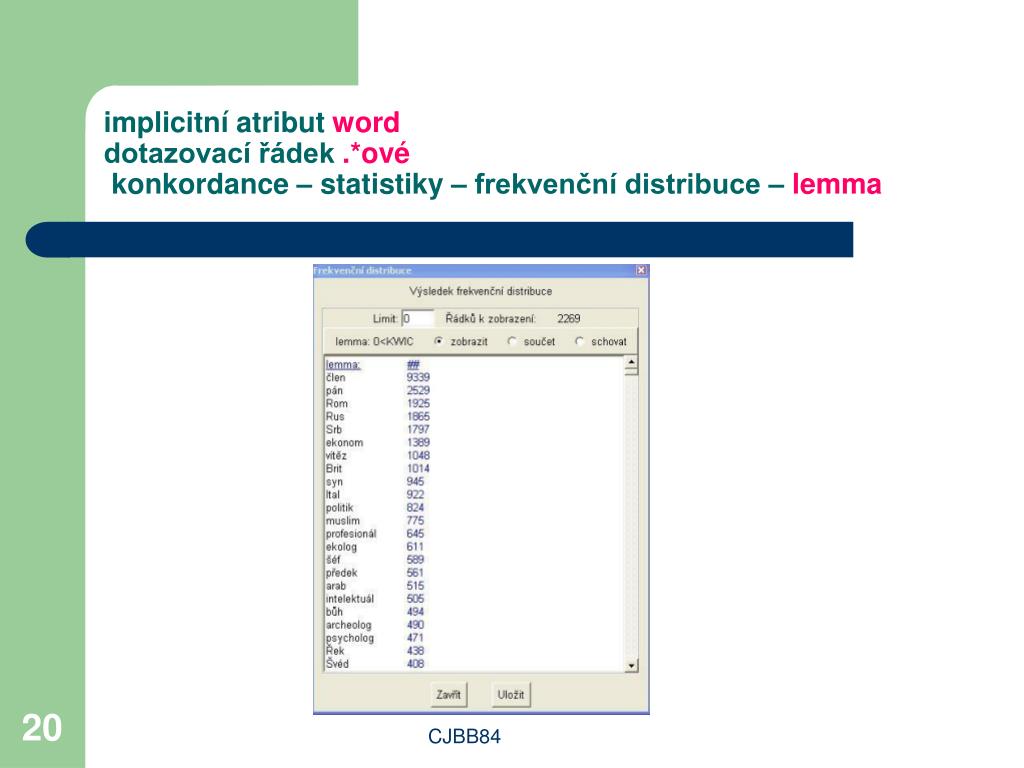Select the row 'Ital'

tap(375, 494)
